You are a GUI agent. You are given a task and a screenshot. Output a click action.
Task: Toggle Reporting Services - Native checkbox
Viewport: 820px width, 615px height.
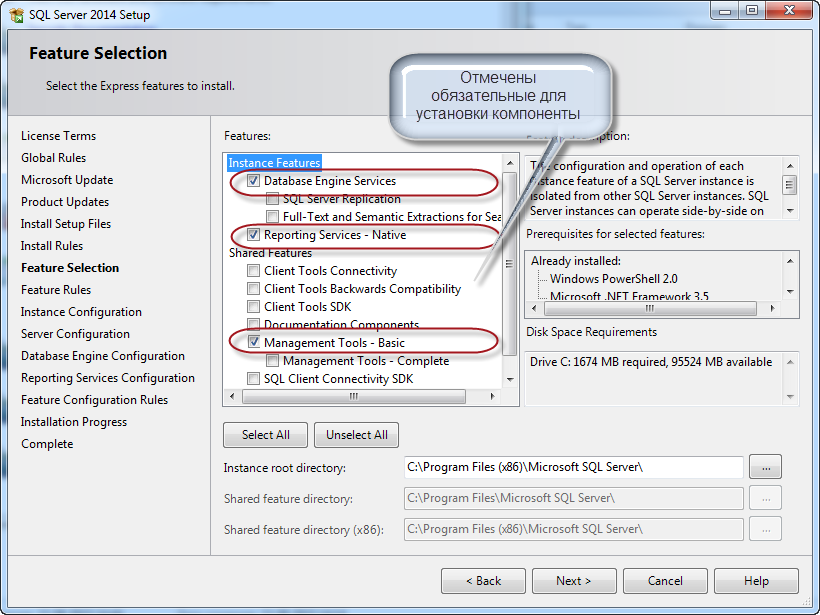254,235
